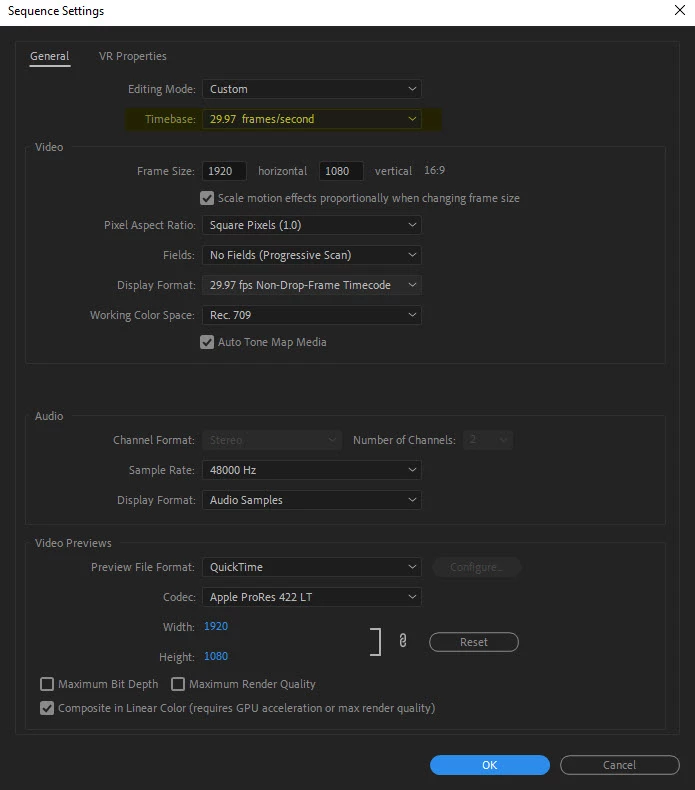
Task: Click the vertical Frame Size field
Action: tap(341, 171)
